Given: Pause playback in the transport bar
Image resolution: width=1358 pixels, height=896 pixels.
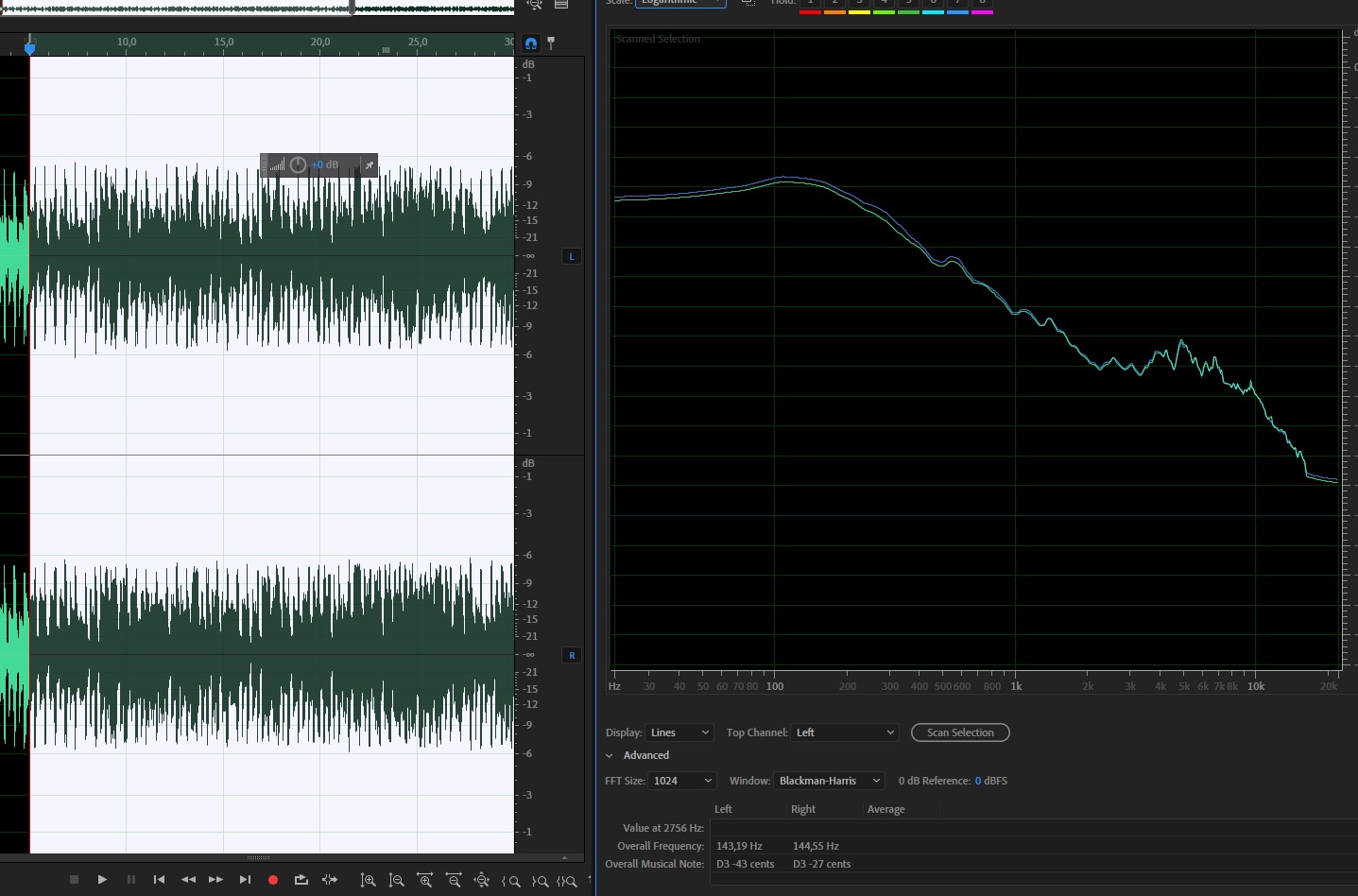Looking at the screenshot, I should (x=131, y=879).
